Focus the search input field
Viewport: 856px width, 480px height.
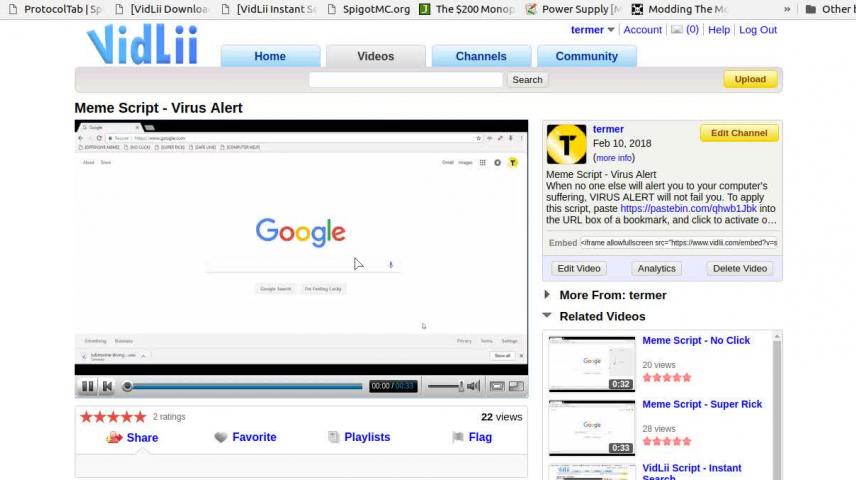pyautogui.click(x=406, y=80)
